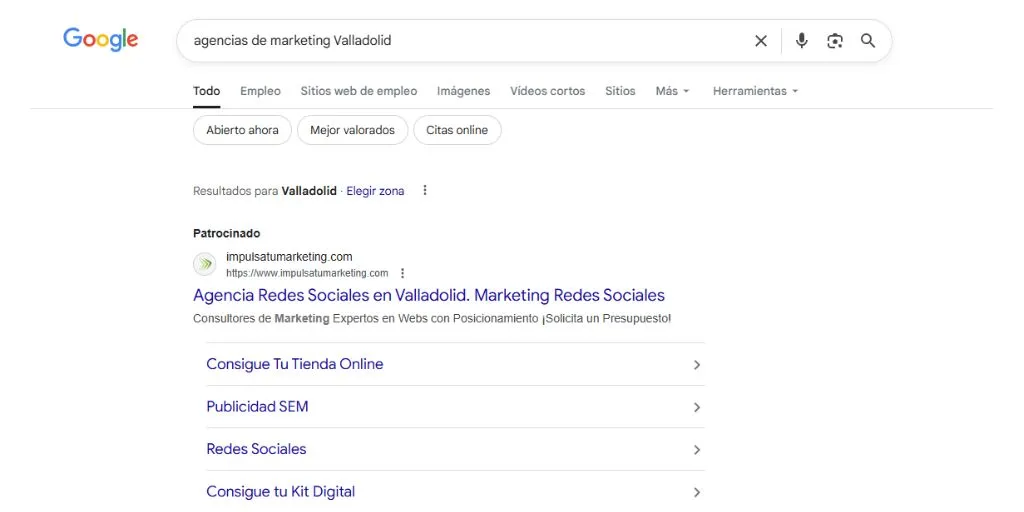Click the impulsatumarketing site favicon
The width and height of the screenshot is (1024, 512).
205,264
